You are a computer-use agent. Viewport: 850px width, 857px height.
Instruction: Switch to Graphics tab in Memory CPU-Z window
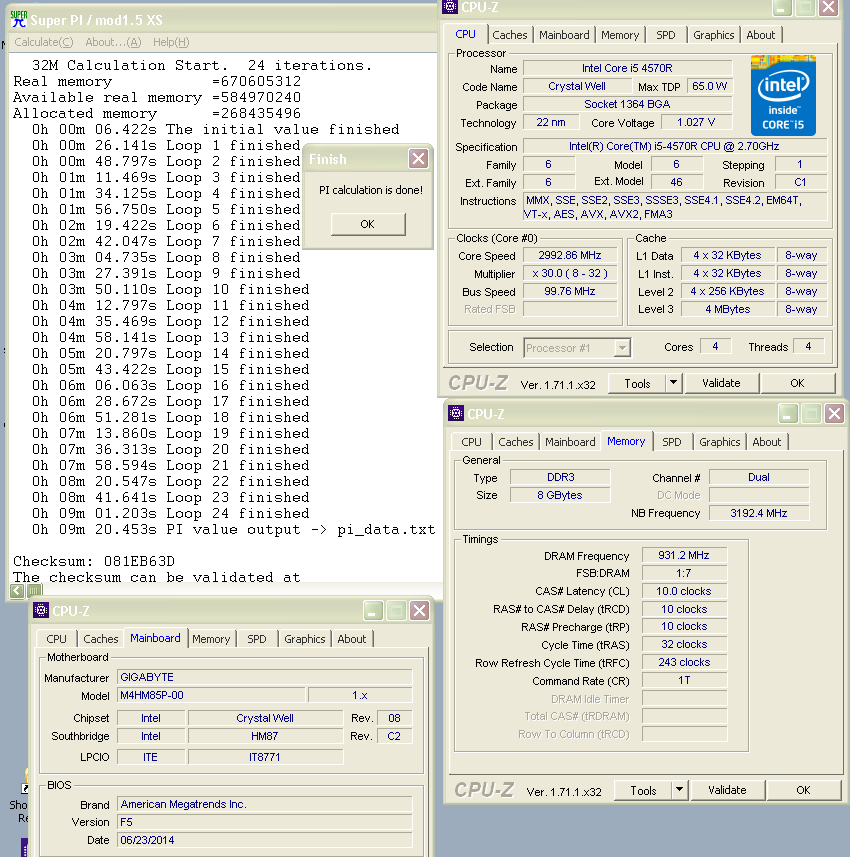click(719, 442)
